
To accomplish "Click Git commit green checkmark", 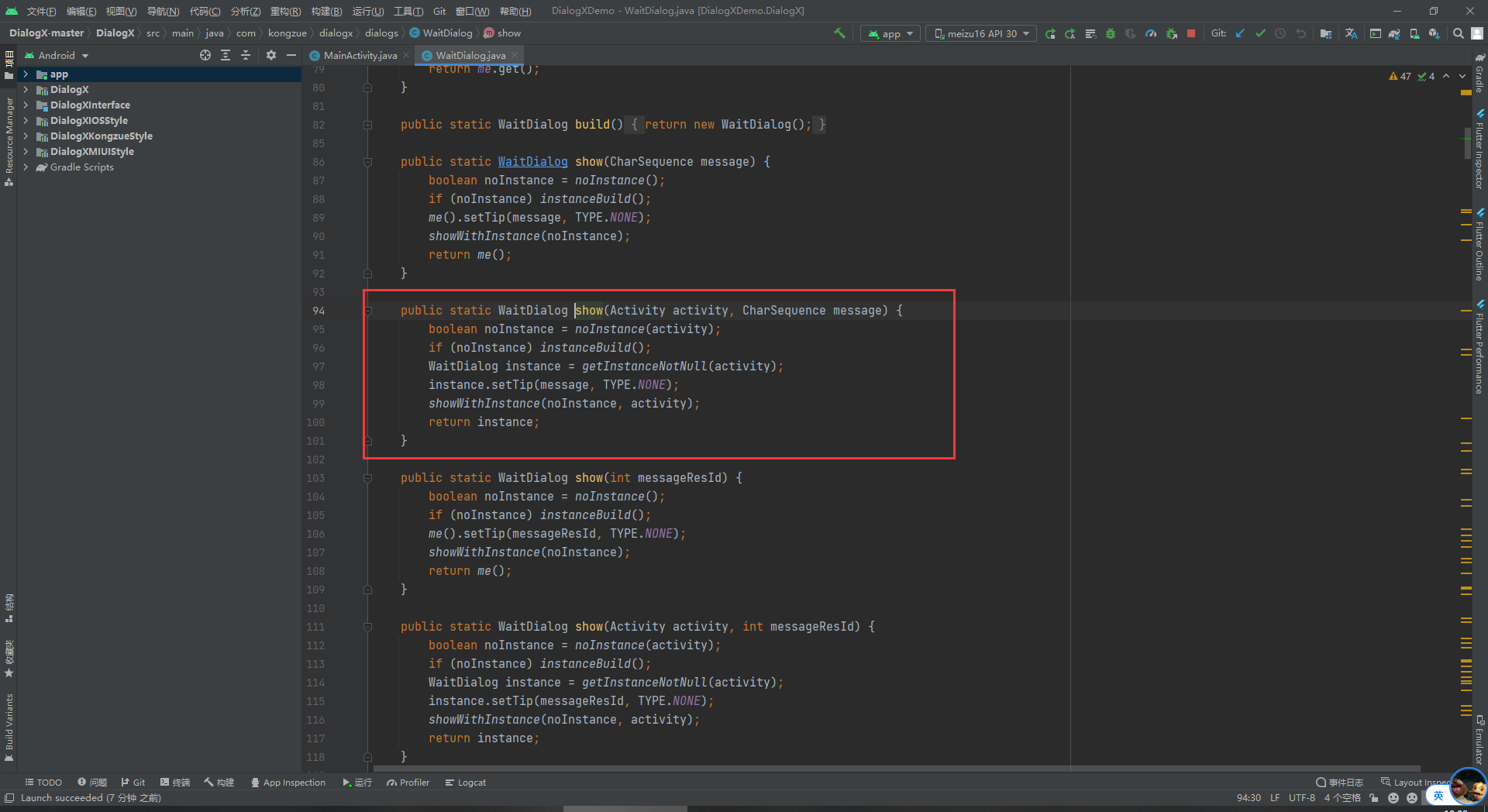I will 1260,33.
